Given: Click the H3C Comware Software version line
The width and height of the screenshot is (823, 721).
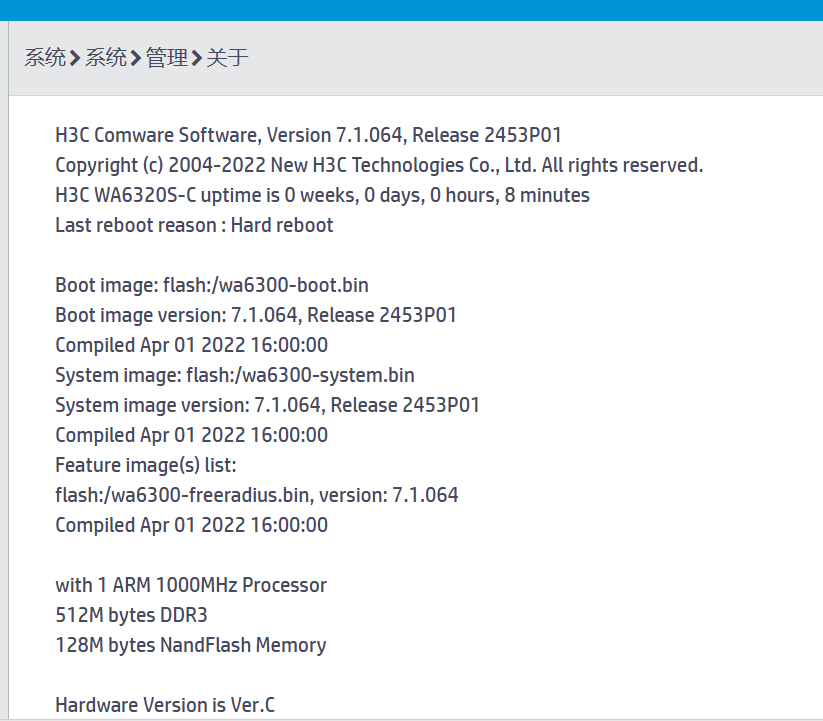Looking at the screenshot, I should pos(315,135).
